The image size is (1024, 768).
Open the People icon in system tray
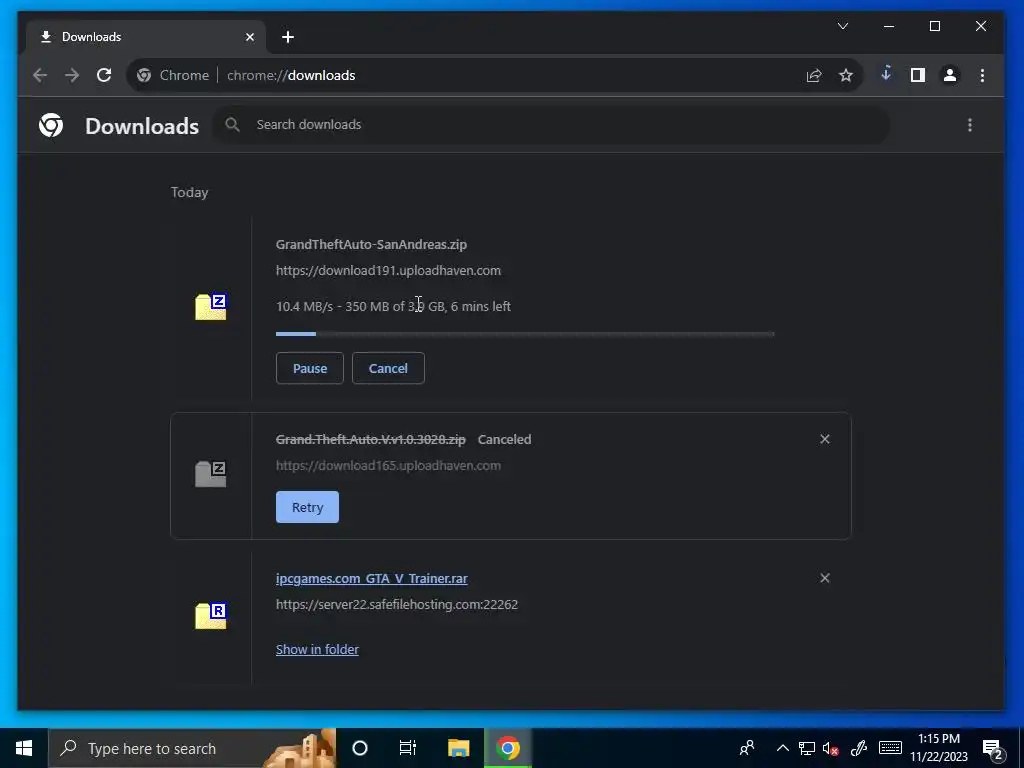tap(747, 748)
